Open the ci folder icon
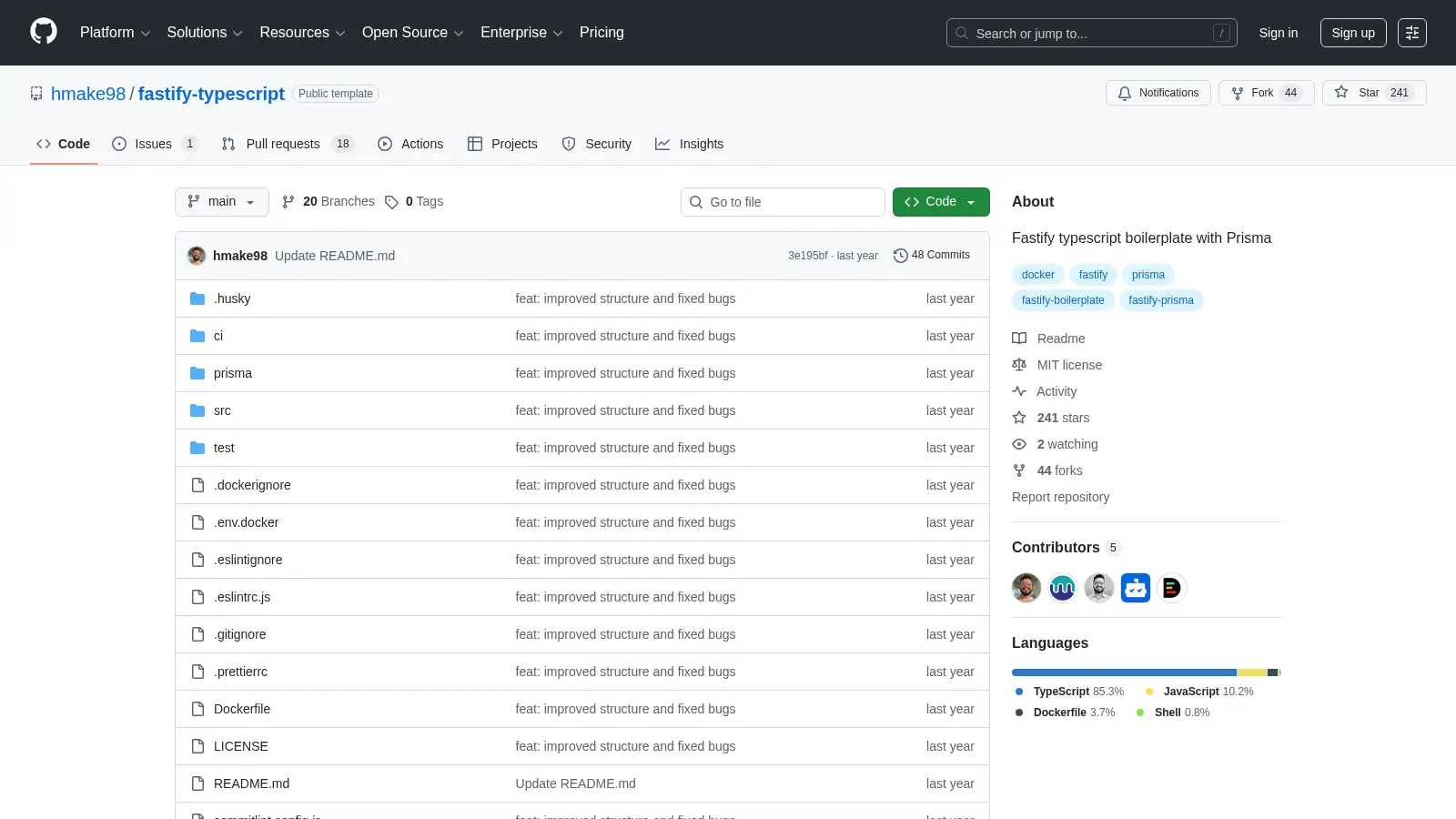 (x=197, y=336)
